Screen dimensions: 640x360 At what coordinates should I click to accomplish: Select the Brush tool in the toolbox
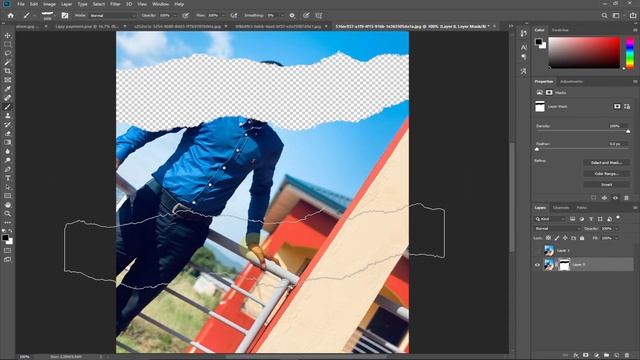click(x=7, y=107)
